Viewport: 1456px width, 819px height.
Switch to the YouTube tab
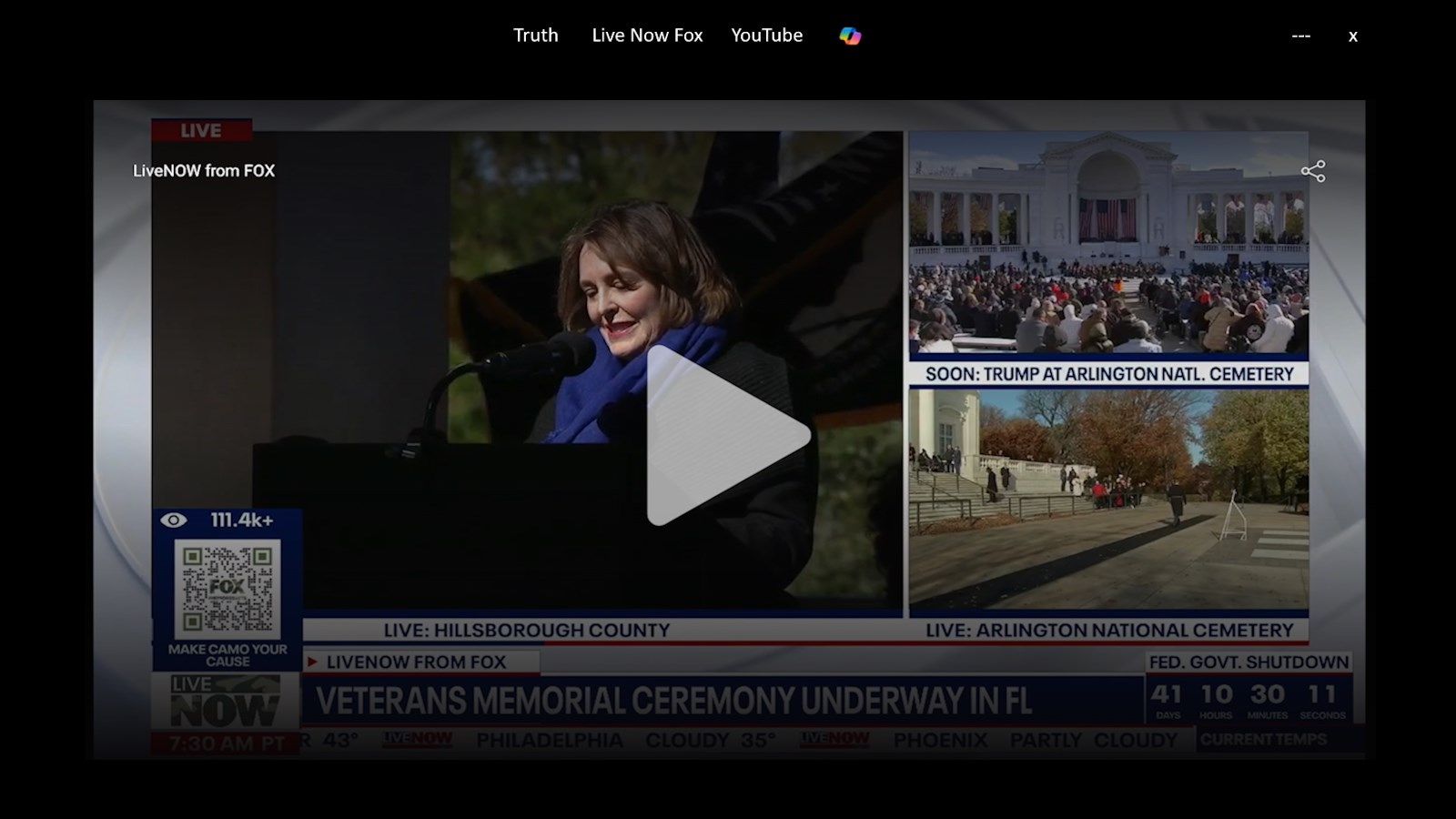click(x=767, y=35)
